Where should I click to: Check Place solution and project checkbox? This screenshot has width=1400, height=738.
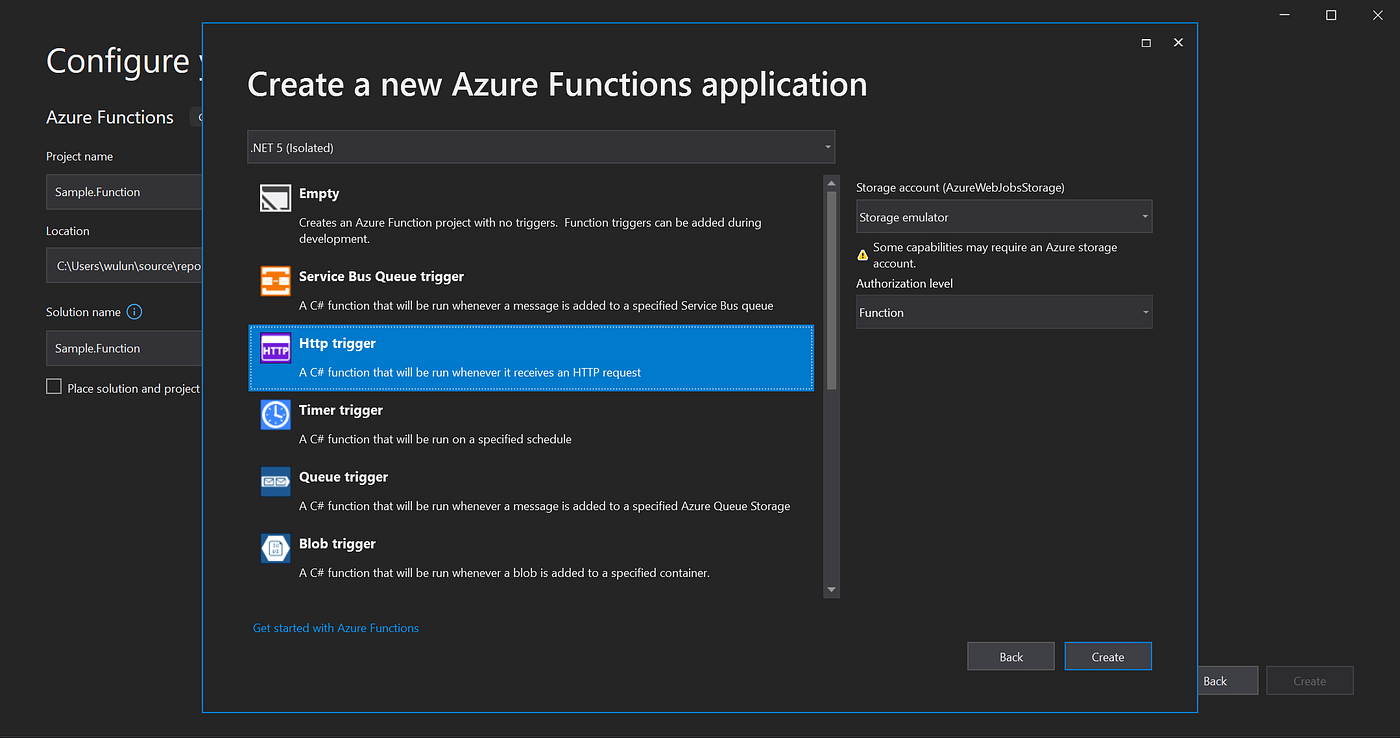click(53, 385)
